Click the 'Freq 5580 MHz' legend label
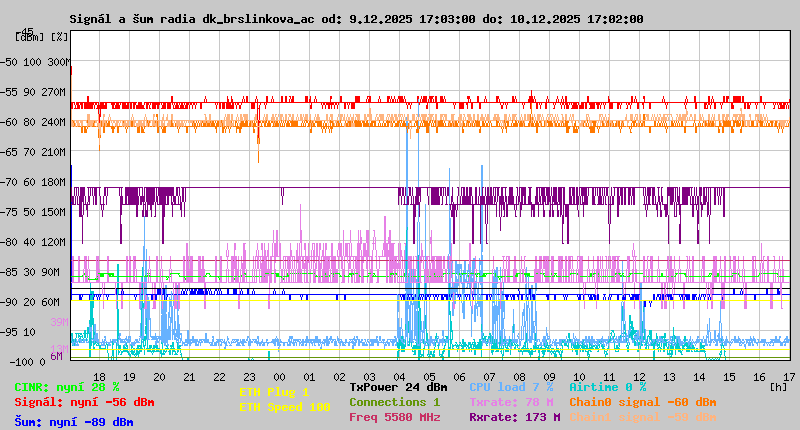 (x=394, y=417)
